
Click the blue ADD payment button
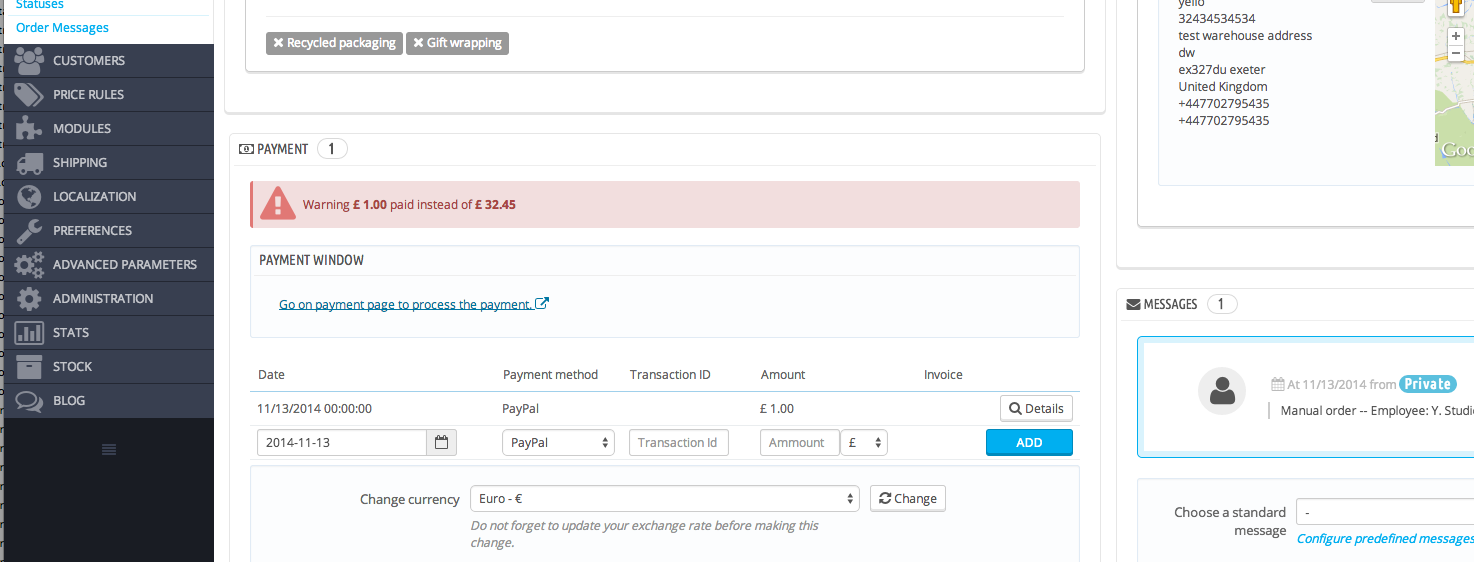[x=1029, y=442]
